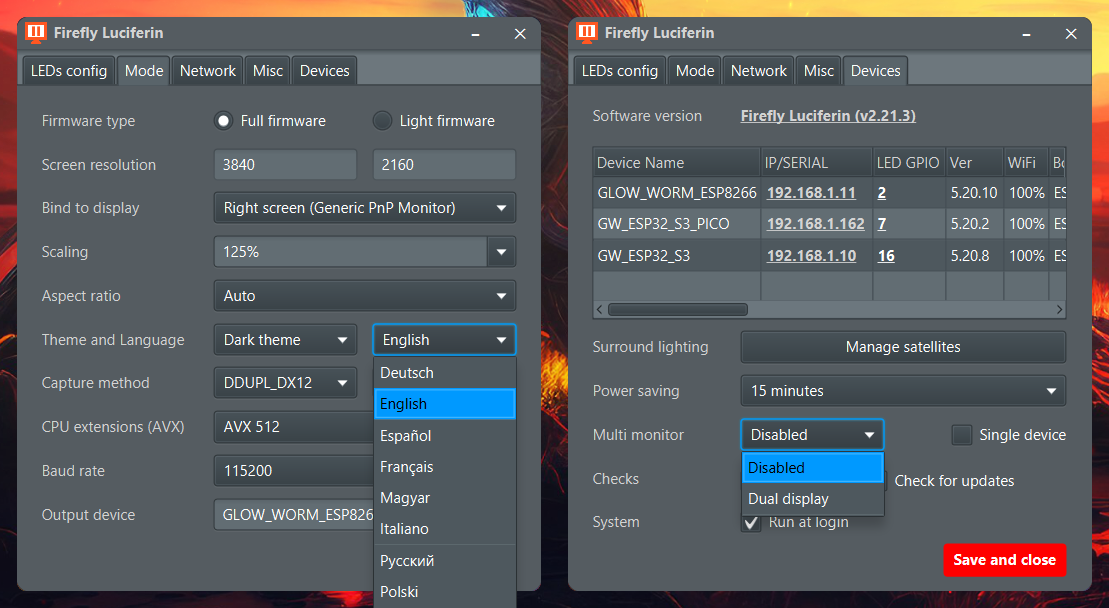Open the Firefly Luciferin (v2.21.3) version link
Screen dimensions: 1109x608
(828, 116)
